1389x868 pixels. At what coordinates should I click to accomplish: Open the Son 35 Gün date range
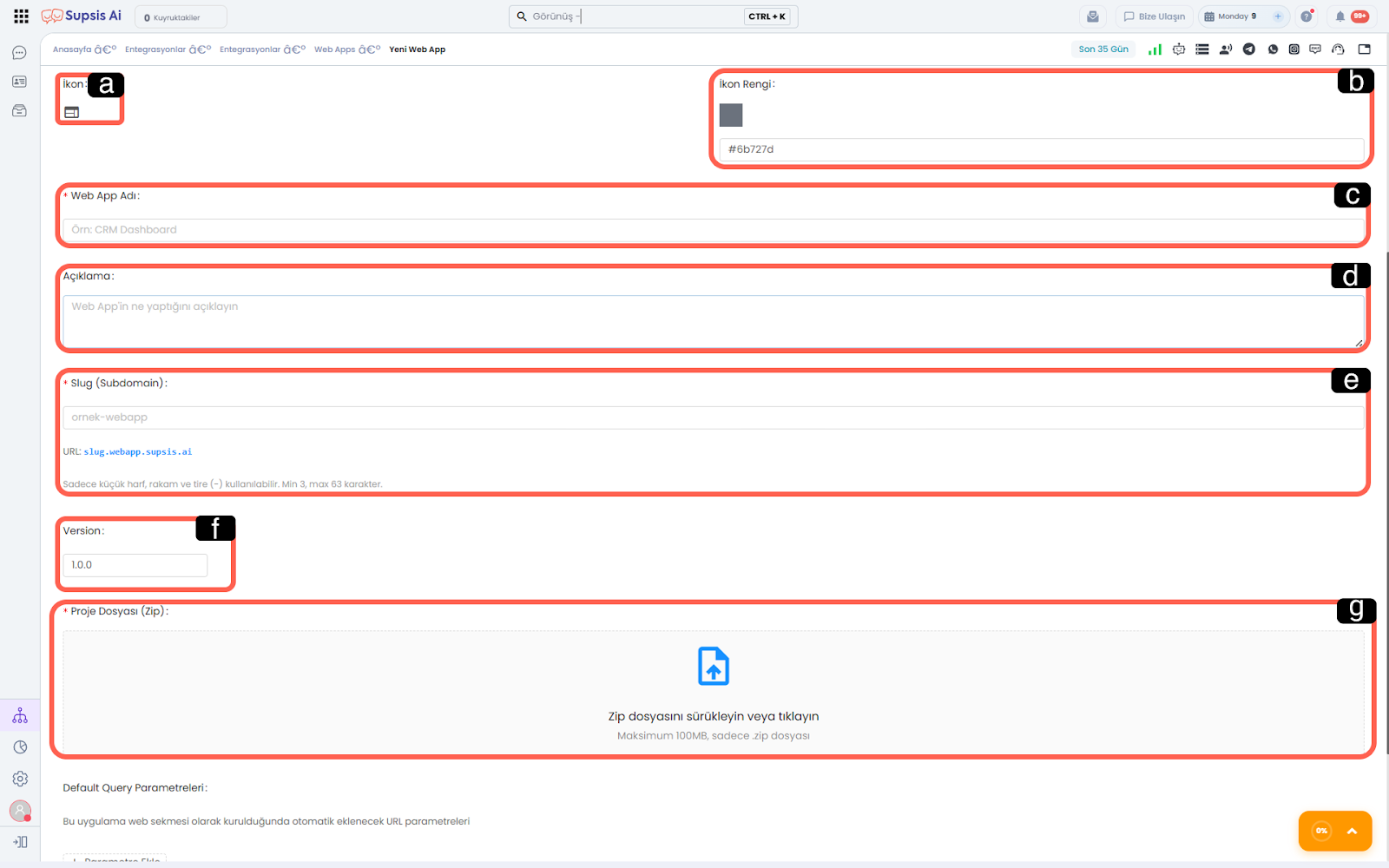(x=1103, y=49)
